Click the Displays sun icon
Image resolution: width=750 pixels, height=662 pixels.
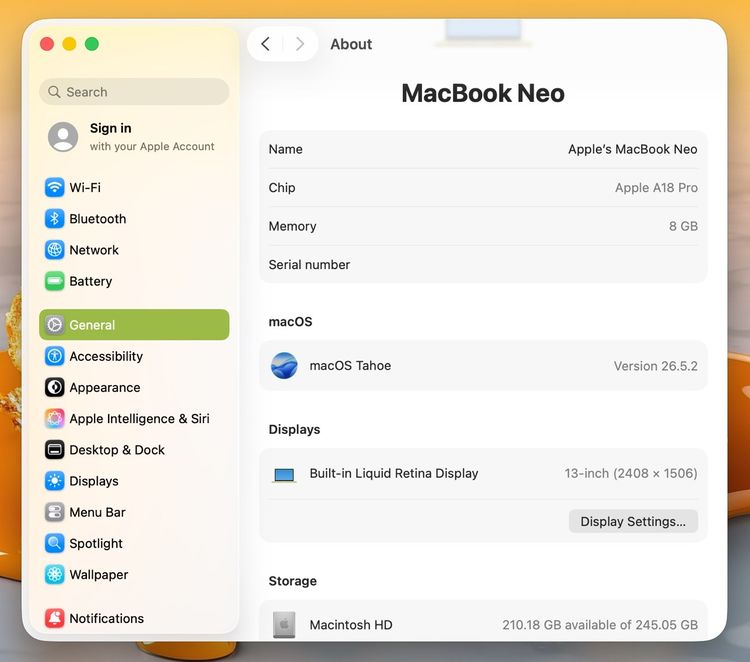coord(55,481)
